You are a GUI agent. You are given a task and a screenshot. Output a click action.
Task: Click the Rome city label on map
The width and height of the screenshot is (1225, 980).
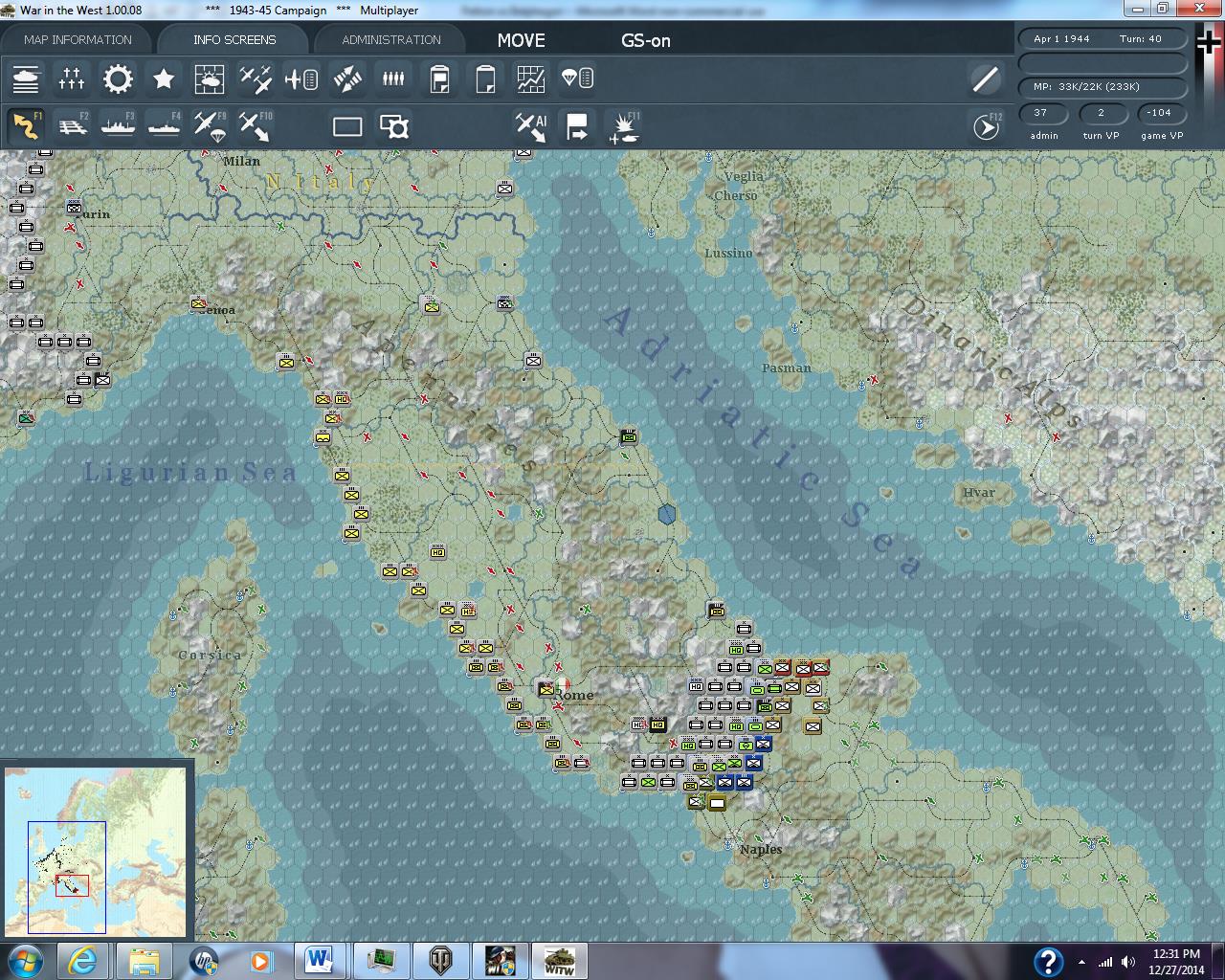[574, 696]
